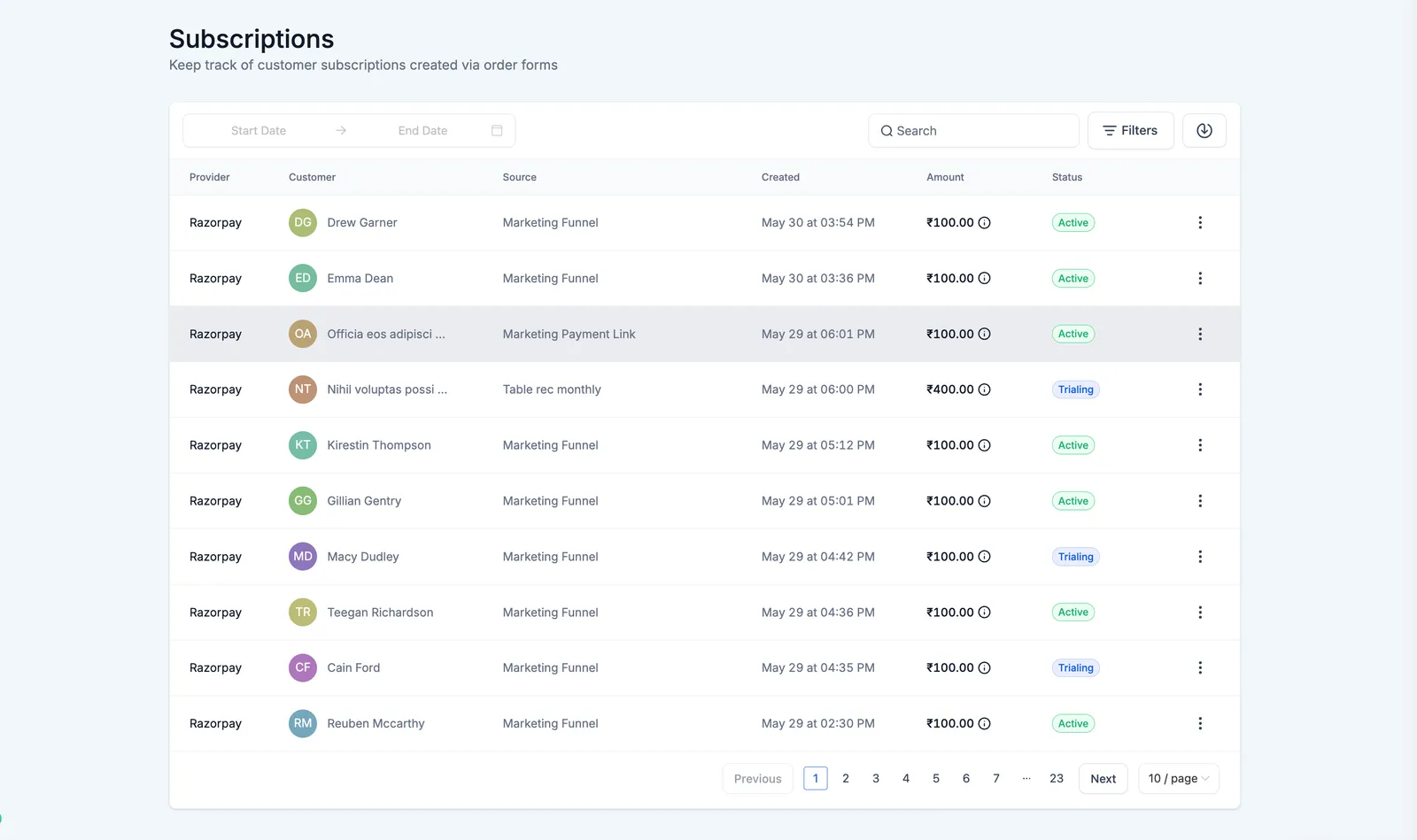Click info icon in Gillian Gentry's amount
Viewport: 1417px width, 840px height.
click(984, 501)
